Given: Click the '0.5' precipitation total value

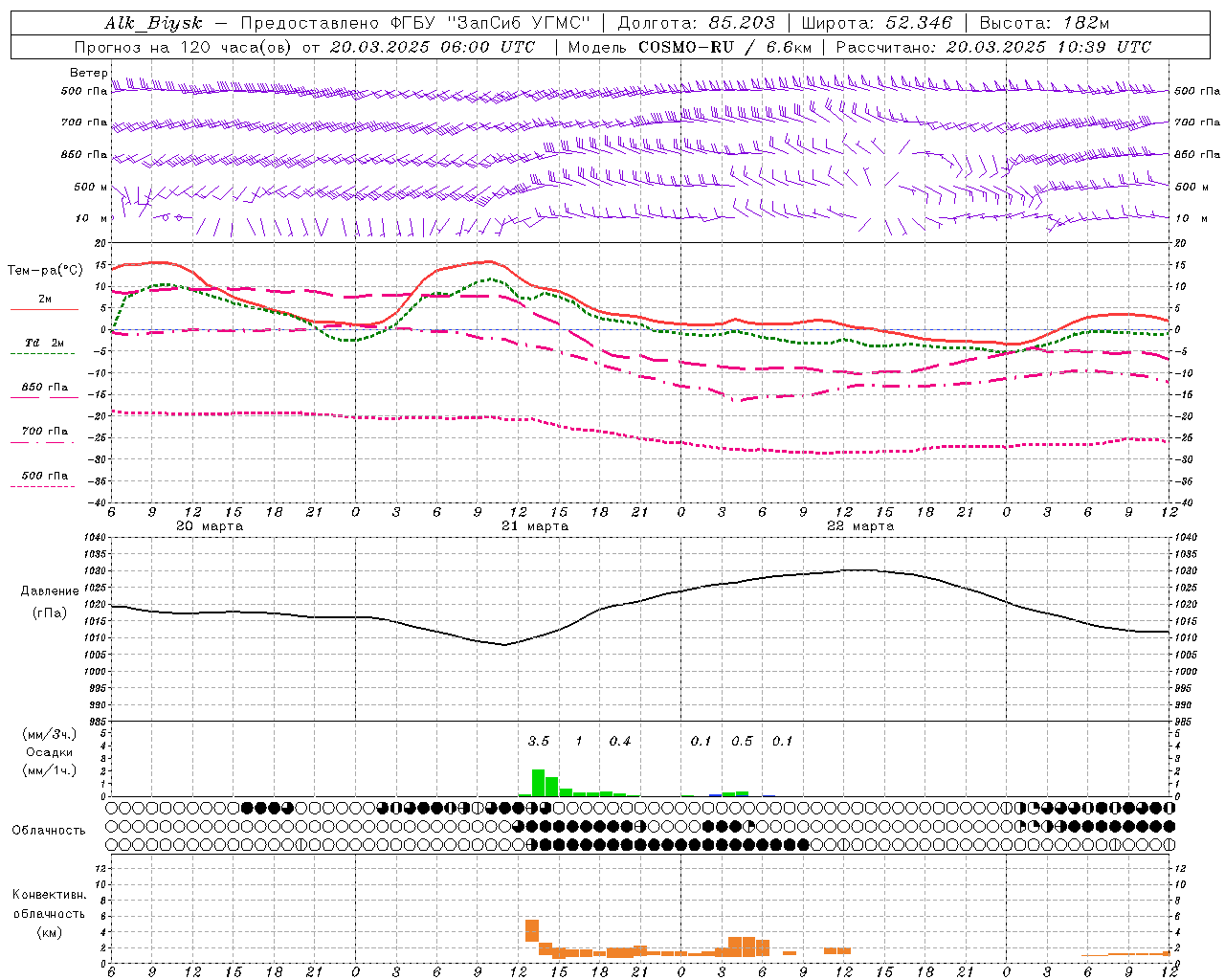Looking at the screenshot, I should [x=742, y=742].
